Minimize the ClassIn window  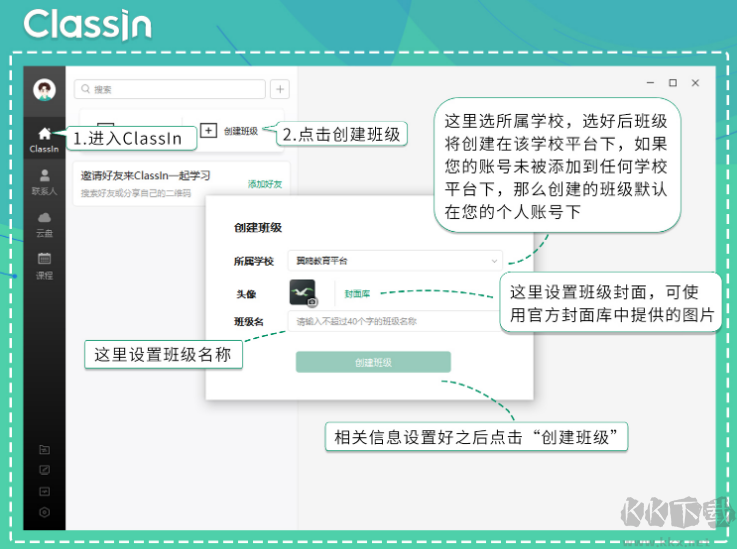point(651,83)
